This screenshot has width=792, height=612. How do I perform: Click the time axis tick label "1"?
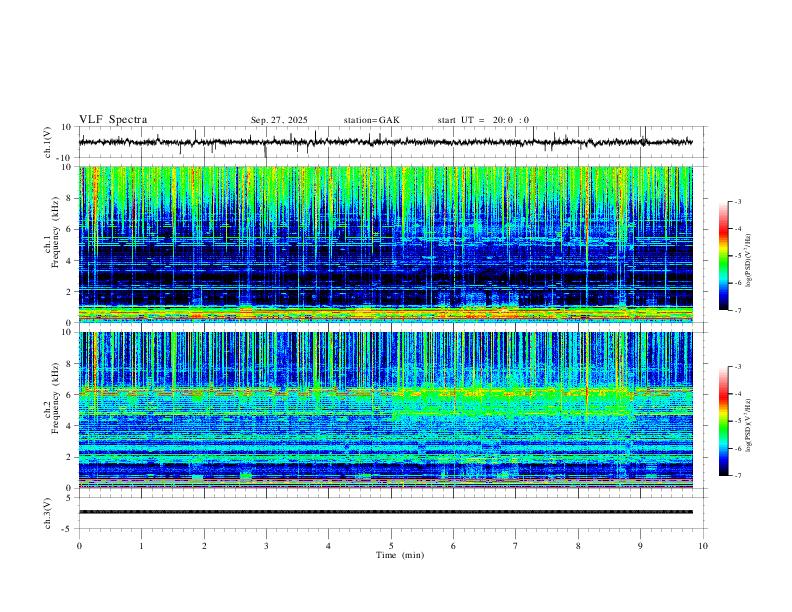pyautogui.click(x=141, y=546)
